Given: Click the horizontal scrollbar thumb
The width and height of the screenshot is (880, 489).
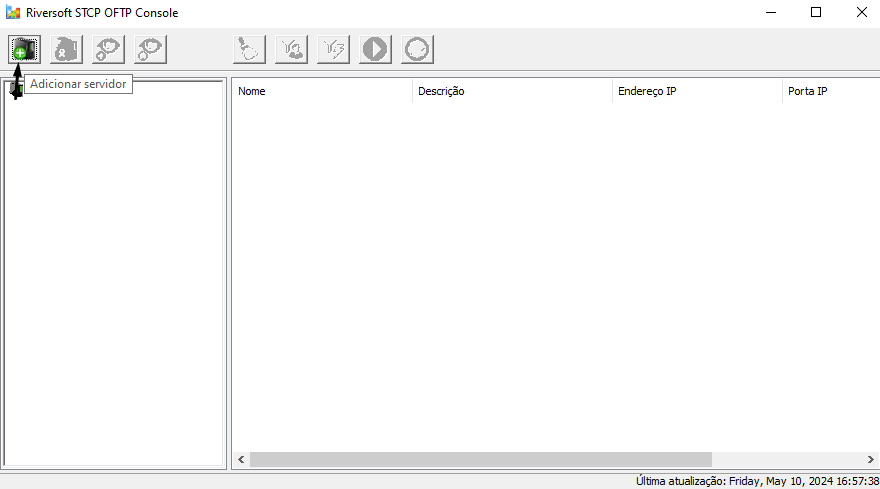Looking at the screenshot, I should tap(481, 459).
